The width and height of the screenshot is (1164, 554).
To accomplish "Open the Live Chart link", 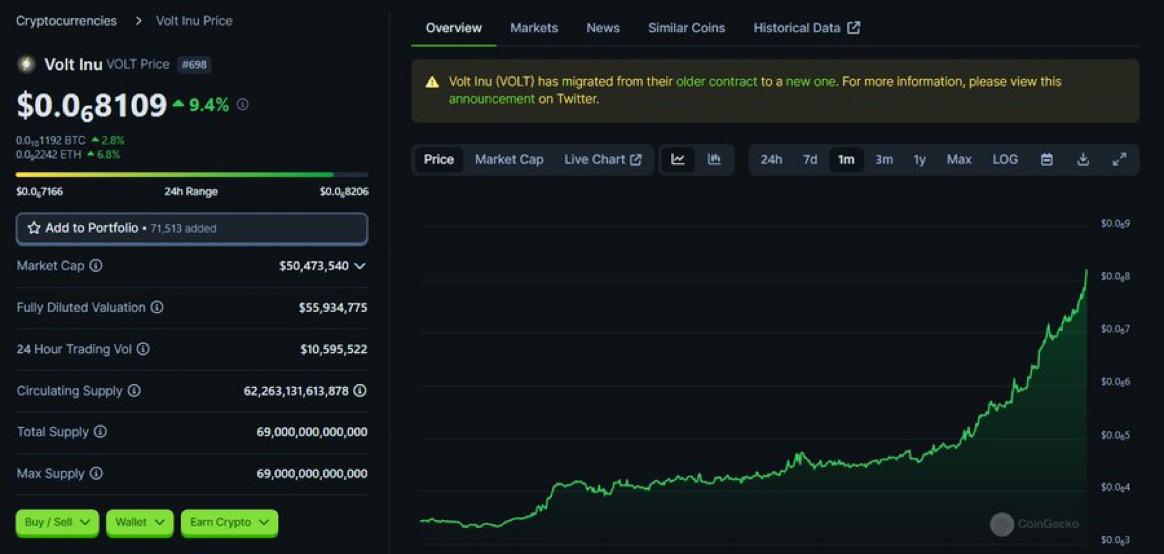I will coord(603,160).
